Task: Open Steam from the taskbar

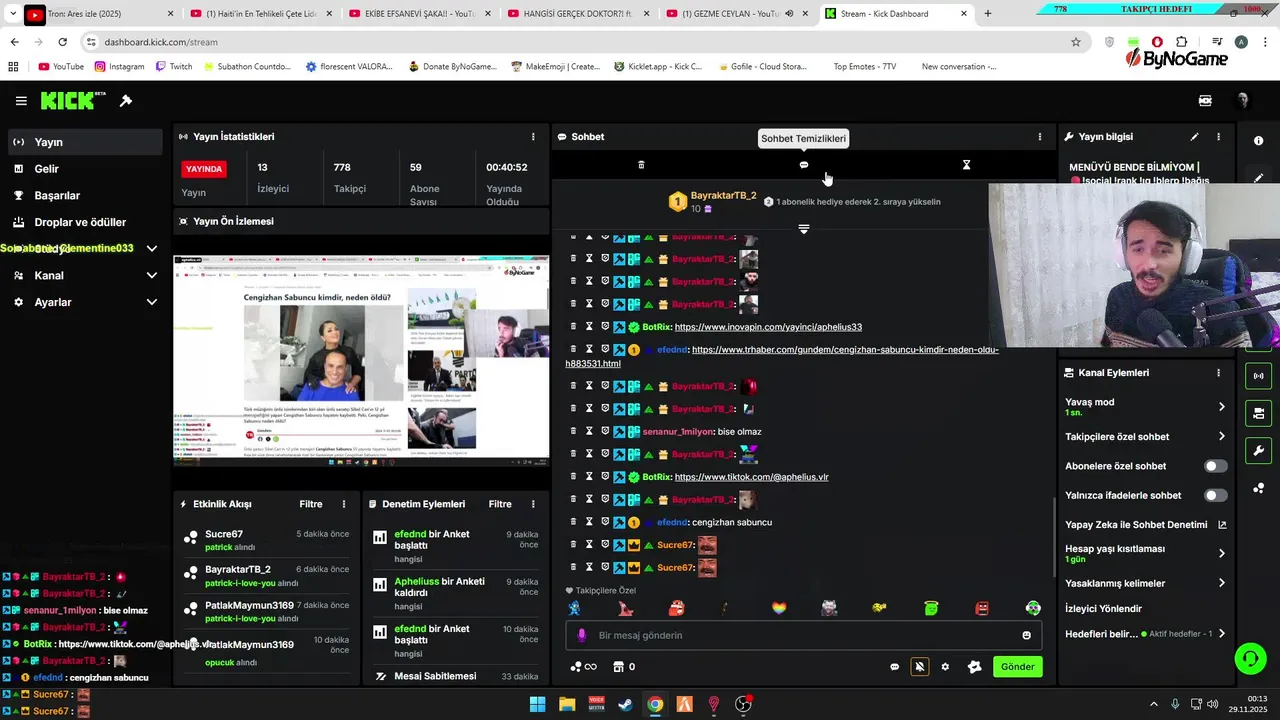Action: tap(624, 704)
